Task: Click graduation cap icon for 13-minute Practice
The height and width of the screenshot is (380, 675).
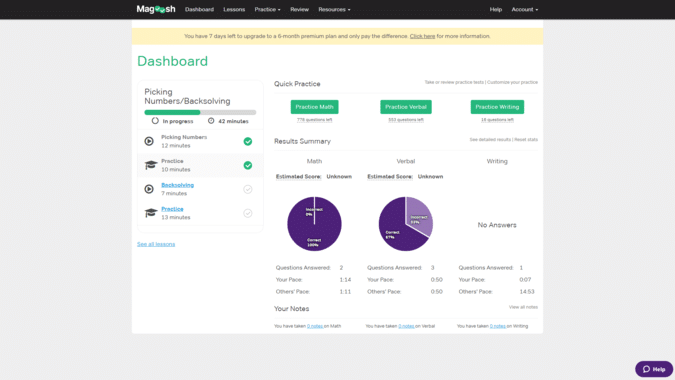Action: (x=151, y=213)
